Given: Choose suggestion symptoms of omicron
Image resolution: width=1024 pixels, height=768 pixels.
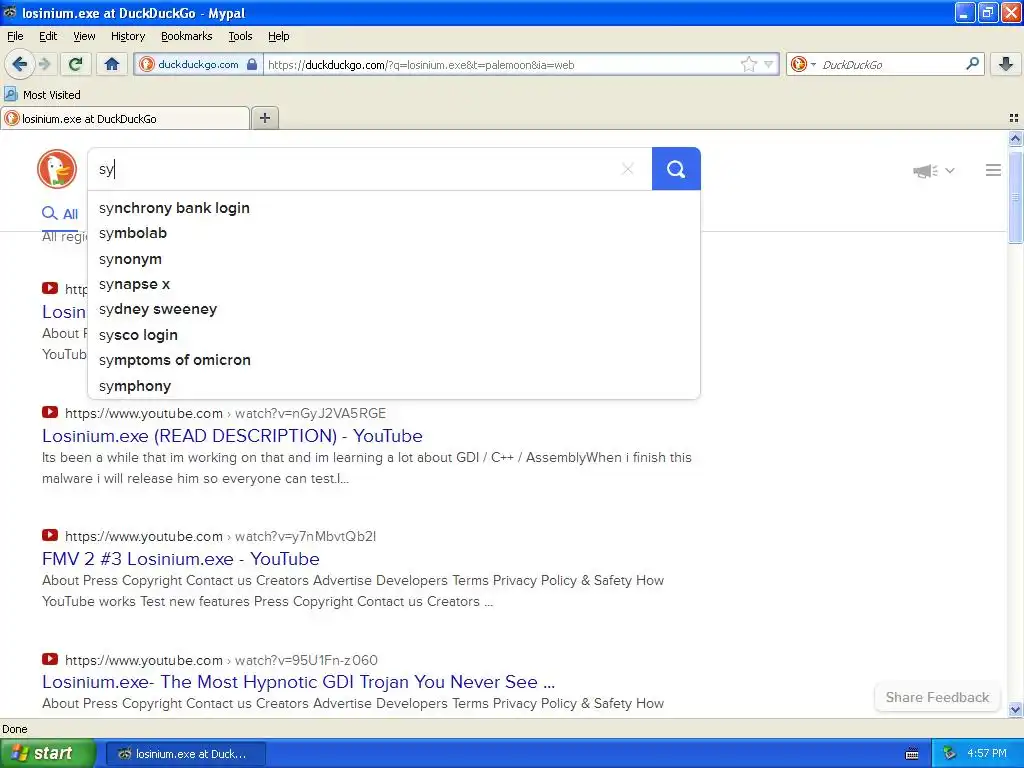Looking at the screenshot, I should (x=394, y=360).
